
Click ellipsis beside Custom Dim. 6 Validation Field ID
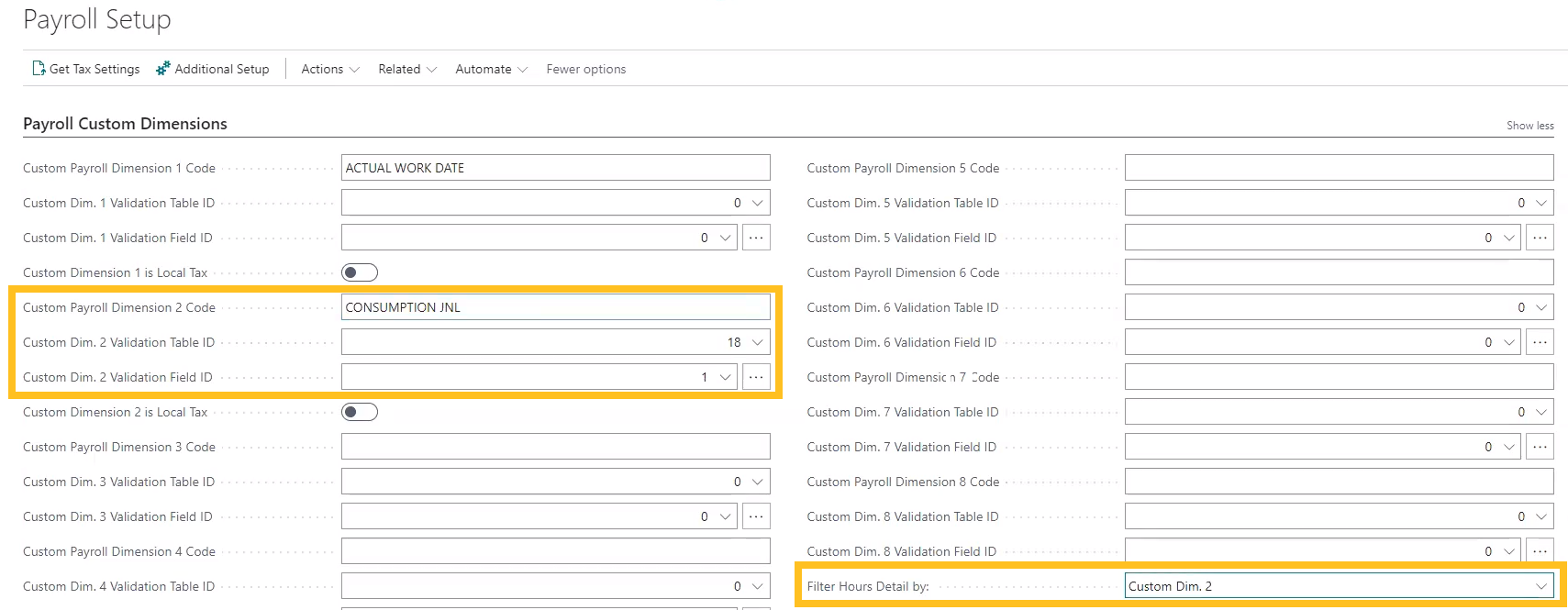tap(1540, 342)
